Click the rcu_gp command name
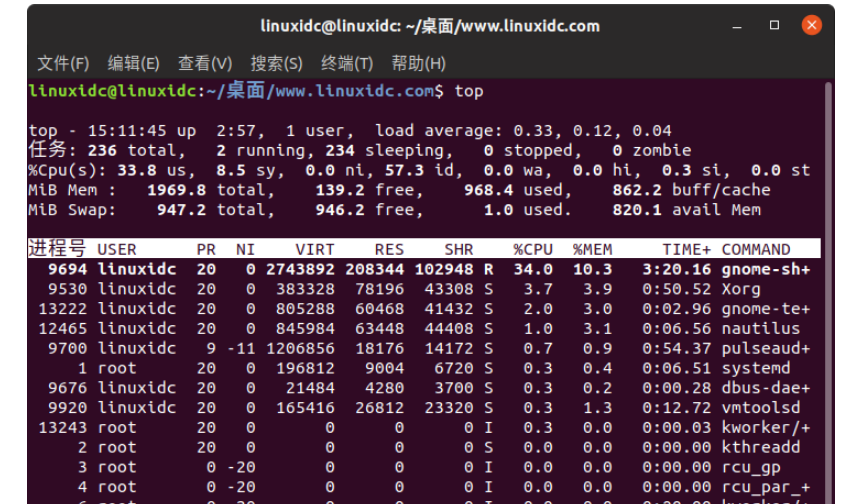Viewport: 845px width, 504px height. tap(751, 468)
